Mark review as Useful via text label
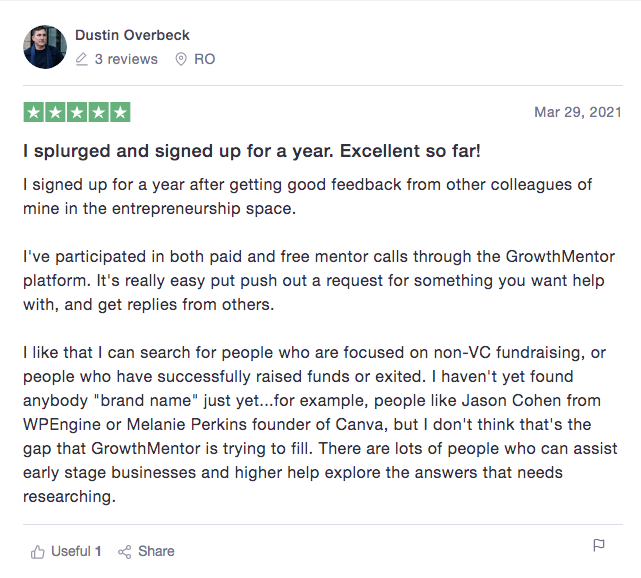Image resolution: width=641 pixels, height=578 pixels. tap(71, 551)
